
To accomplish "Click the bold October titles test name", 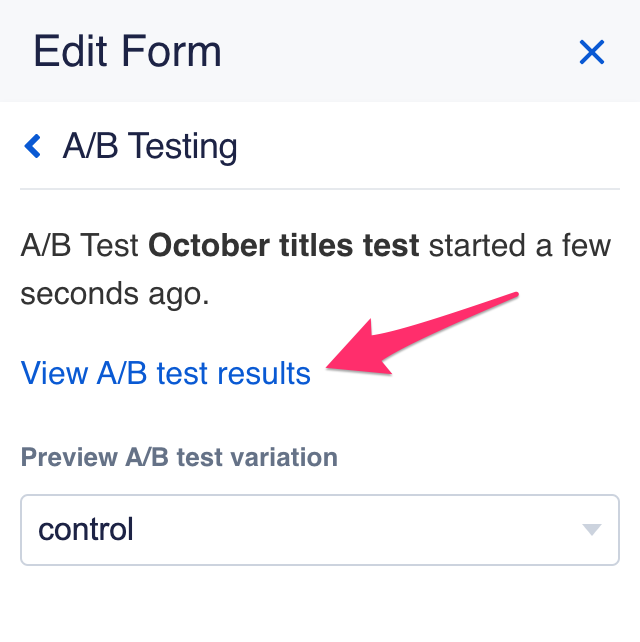I will [283, 245].
